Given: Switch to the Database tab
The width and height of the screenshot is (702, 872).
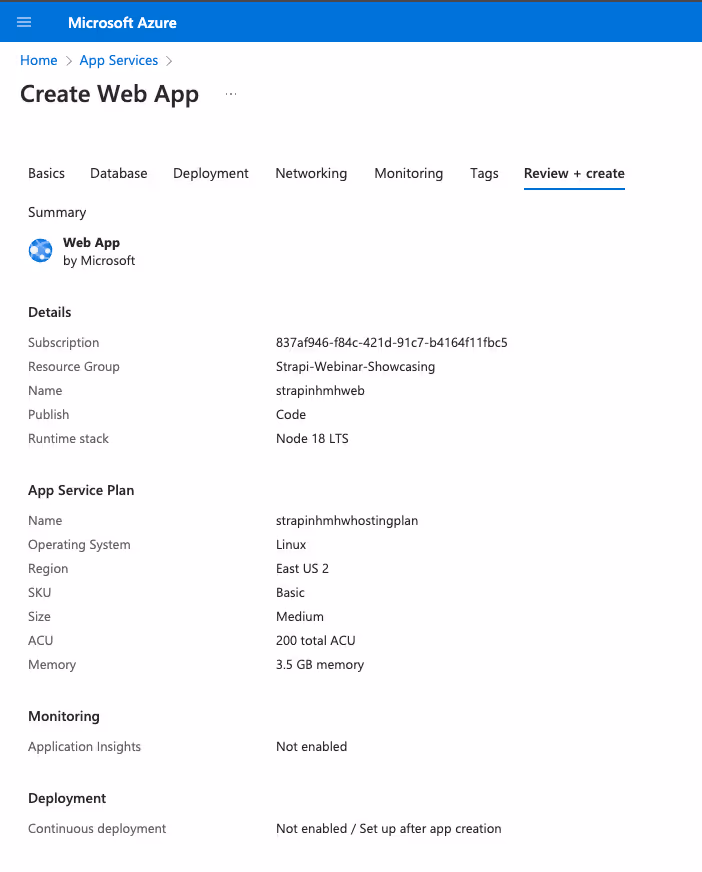Looking at the screenshot, I should point(118,174).
